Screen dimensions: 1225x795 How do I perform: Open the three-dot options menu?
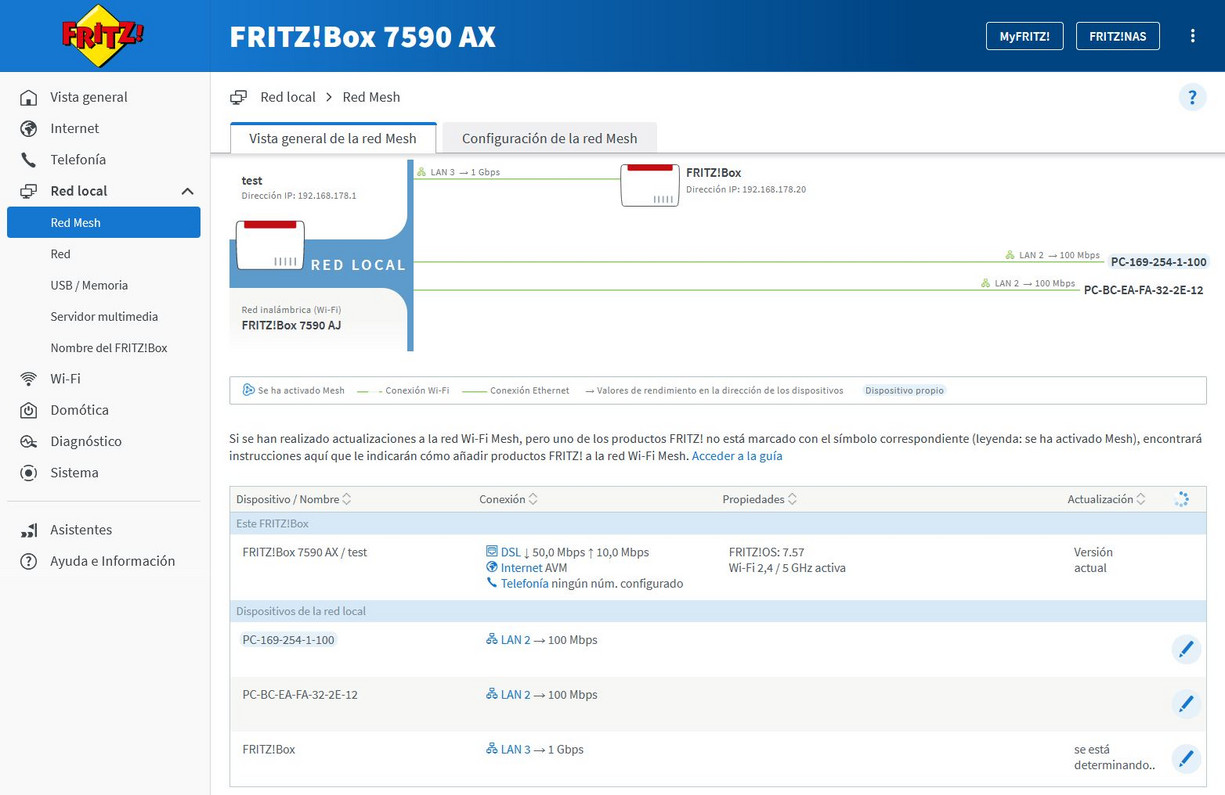(1193, 36)
